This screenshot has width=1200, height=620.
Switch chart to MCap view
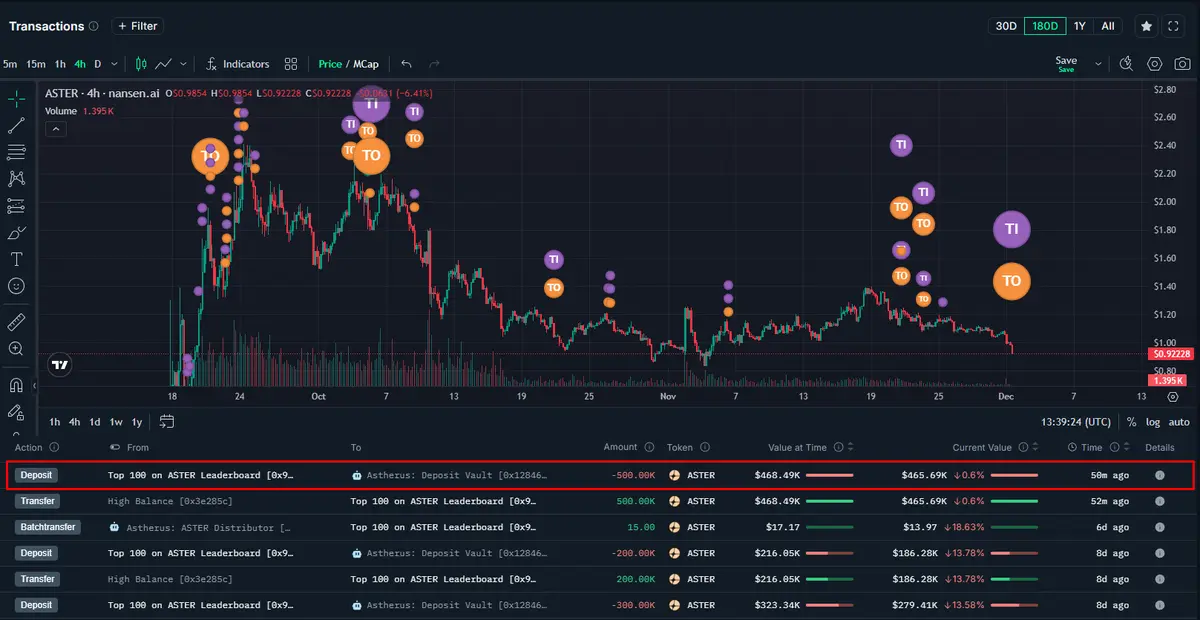tap(366, 64)
